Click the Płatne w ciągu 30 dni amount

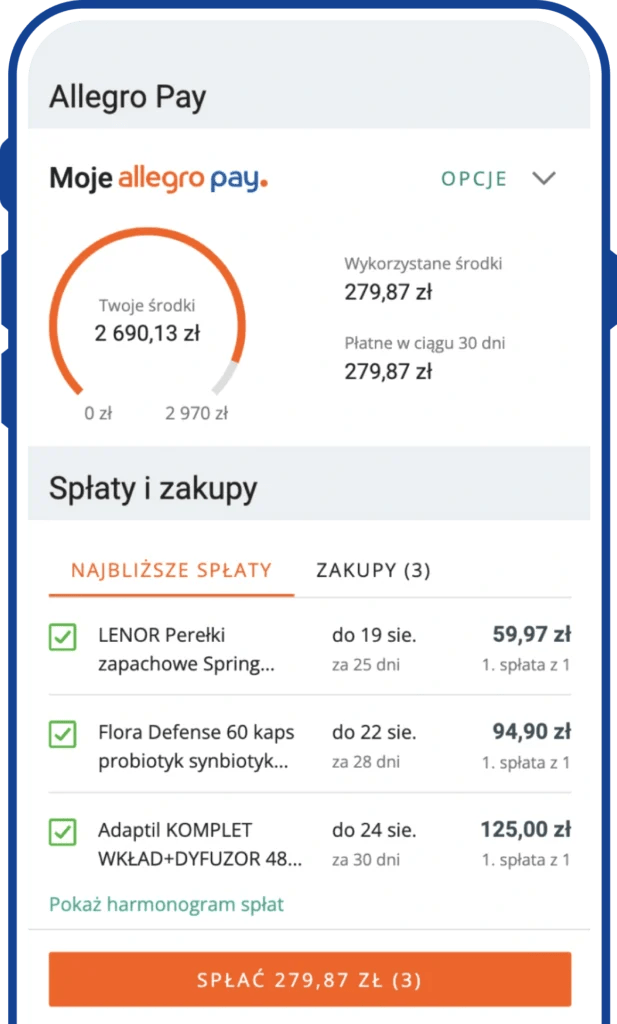coord(388,372)
